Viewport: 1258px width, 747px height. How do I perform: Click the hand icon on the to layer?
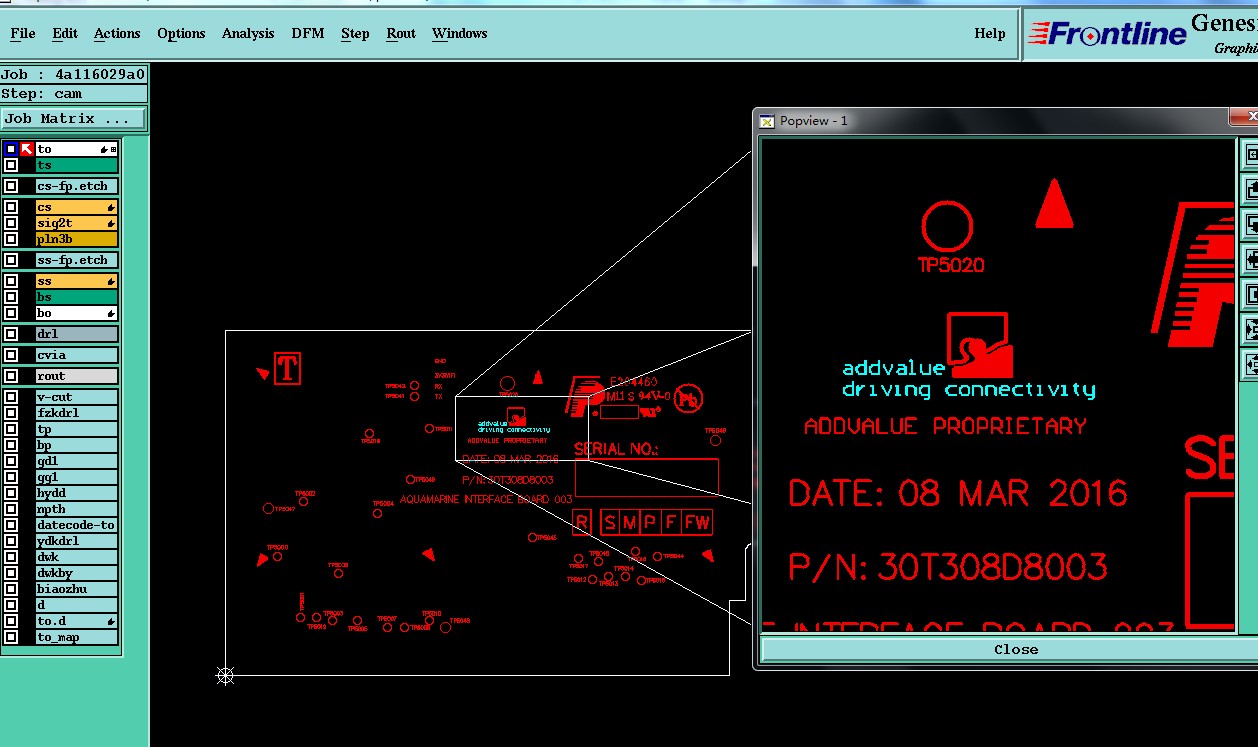pos(104,149)
